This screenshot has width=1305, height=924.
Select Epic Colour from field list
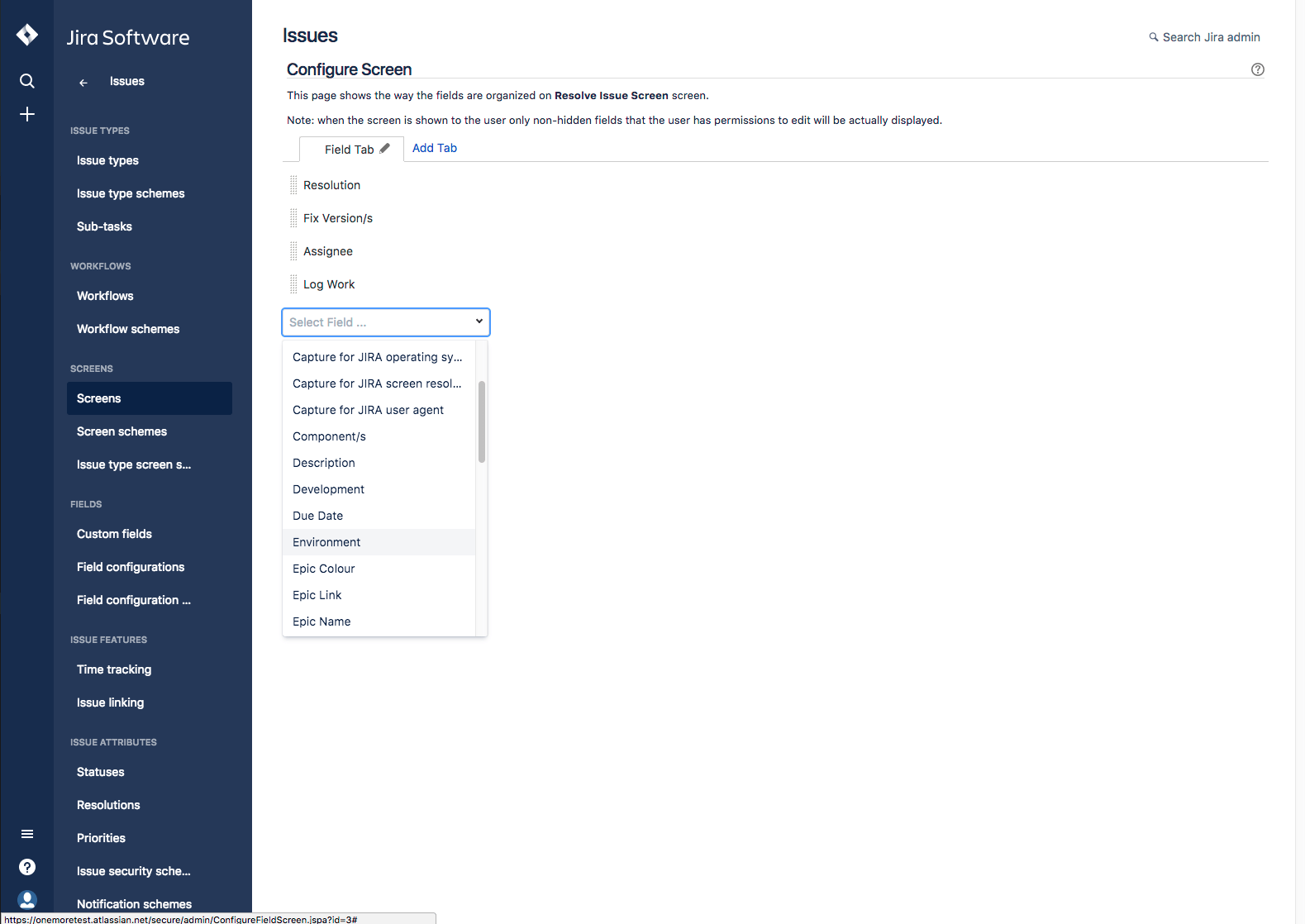pos(379,569)
